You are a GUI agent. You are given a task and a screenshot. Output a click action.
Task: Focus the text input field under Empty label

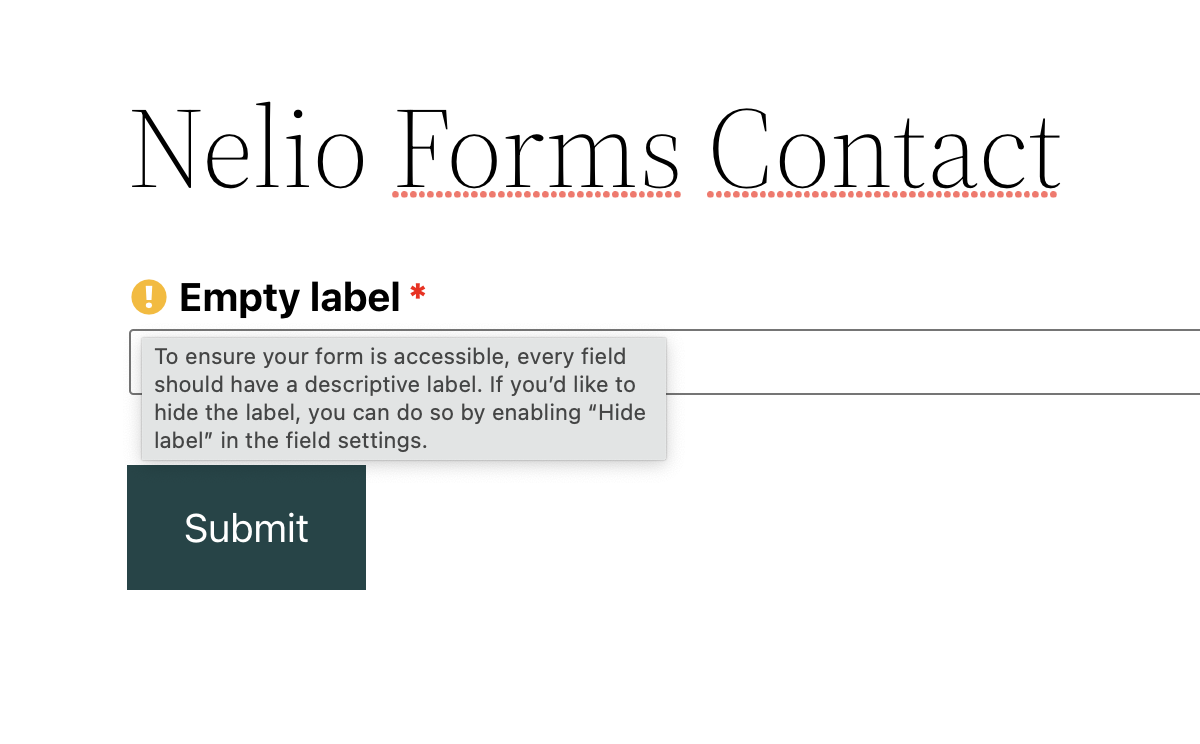pos(665,362)
